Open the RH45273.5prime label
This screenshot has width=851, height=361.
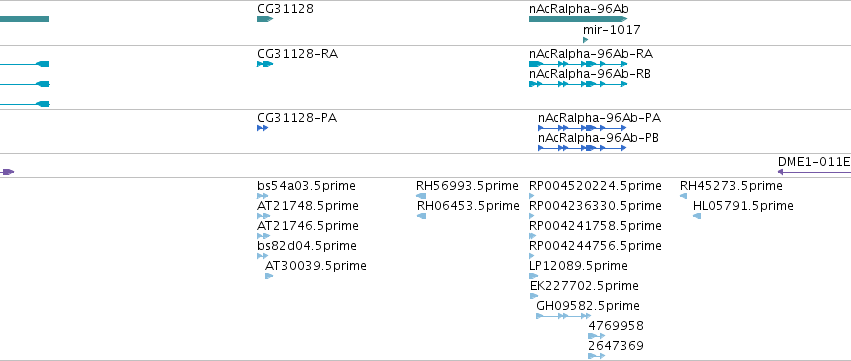731,186
